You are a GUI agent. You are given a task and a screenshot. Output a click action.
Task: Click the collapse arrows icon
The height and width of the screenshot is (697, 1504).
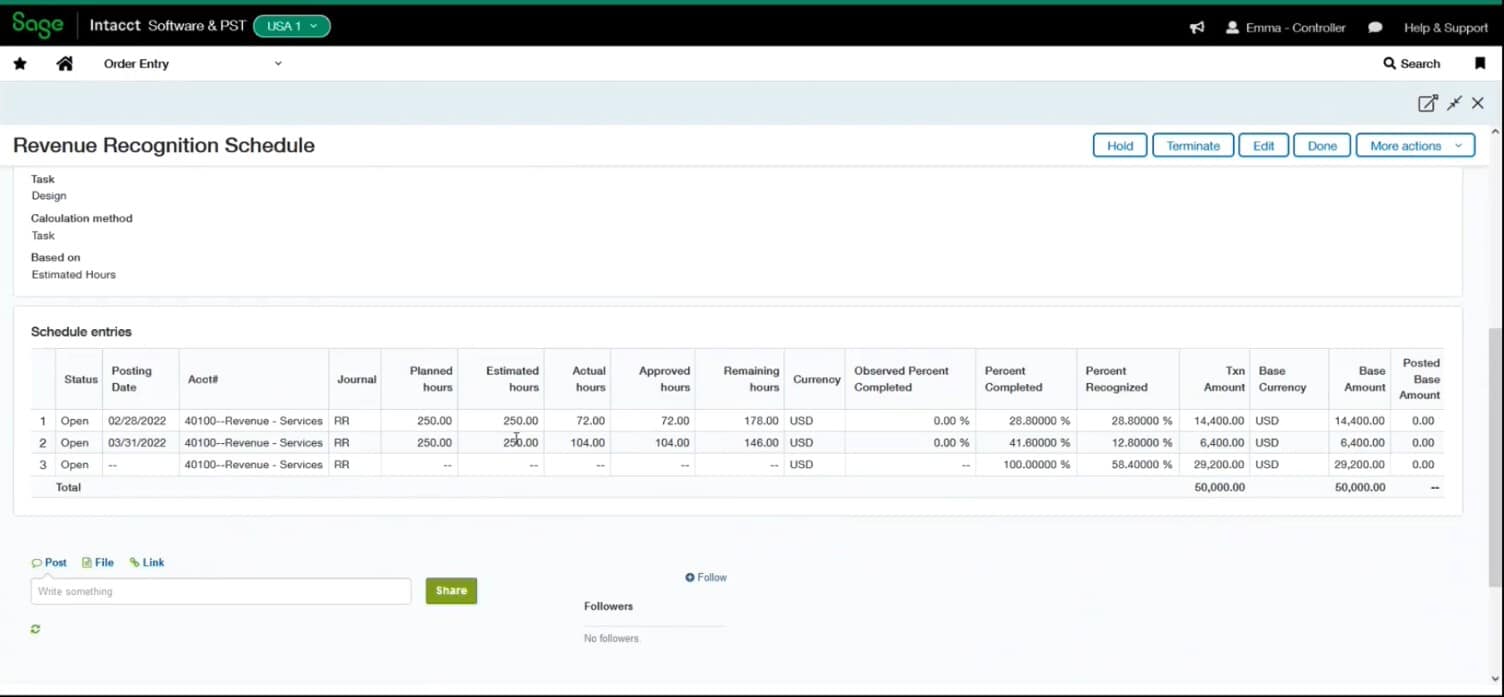pyautogui.click(x=1454, y=103)
